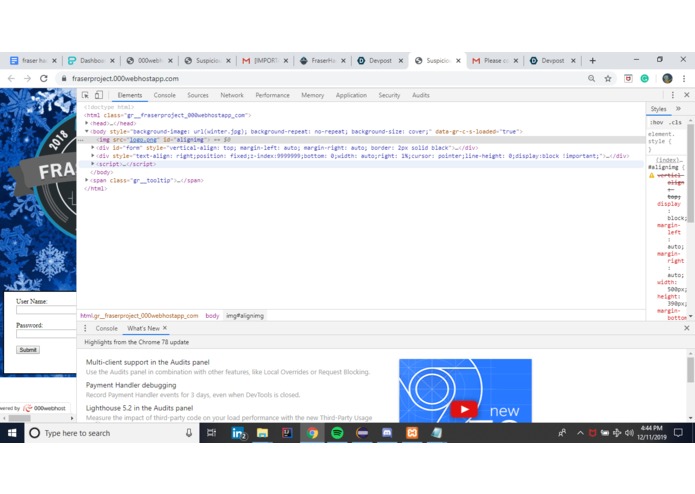
Task: Reload the page in Chrome
Action: tap(43, 78)
